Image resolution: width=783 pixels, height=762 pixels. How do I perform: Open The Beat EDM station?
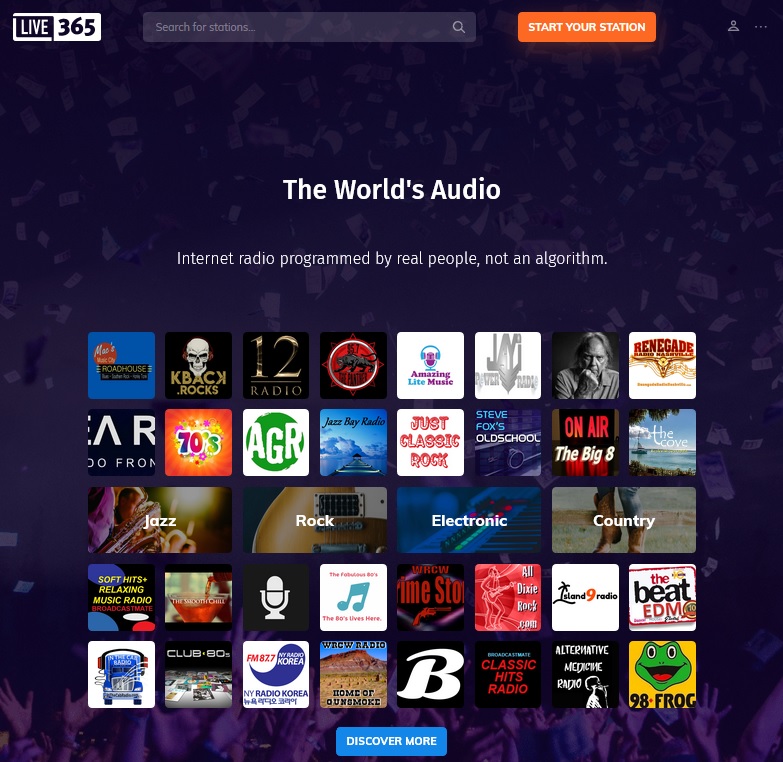click(x=662, y=598)
